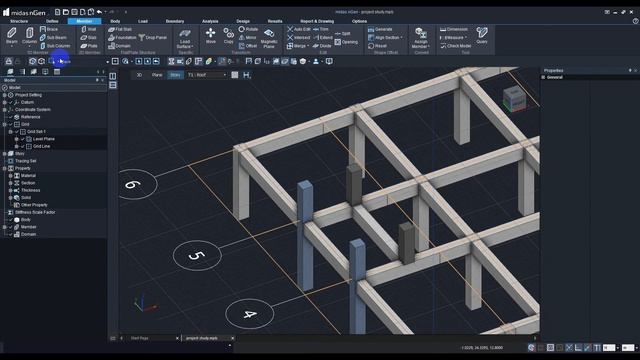This screenshot has height=360, width=640.
Task: Open the Load Surface dropdown
Action: (x=185, y=39)
